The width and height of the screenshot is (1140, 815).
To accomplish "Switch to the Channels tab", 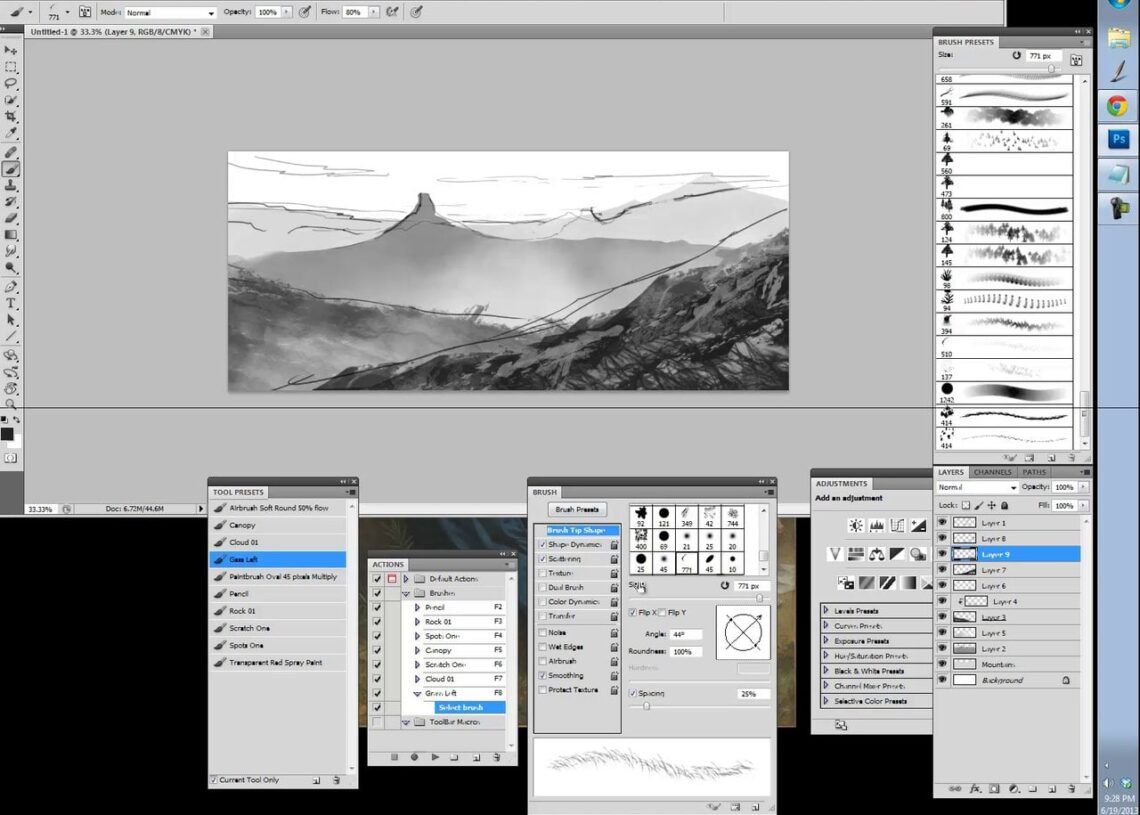I will pyautogui.click(x=992, y=472).
